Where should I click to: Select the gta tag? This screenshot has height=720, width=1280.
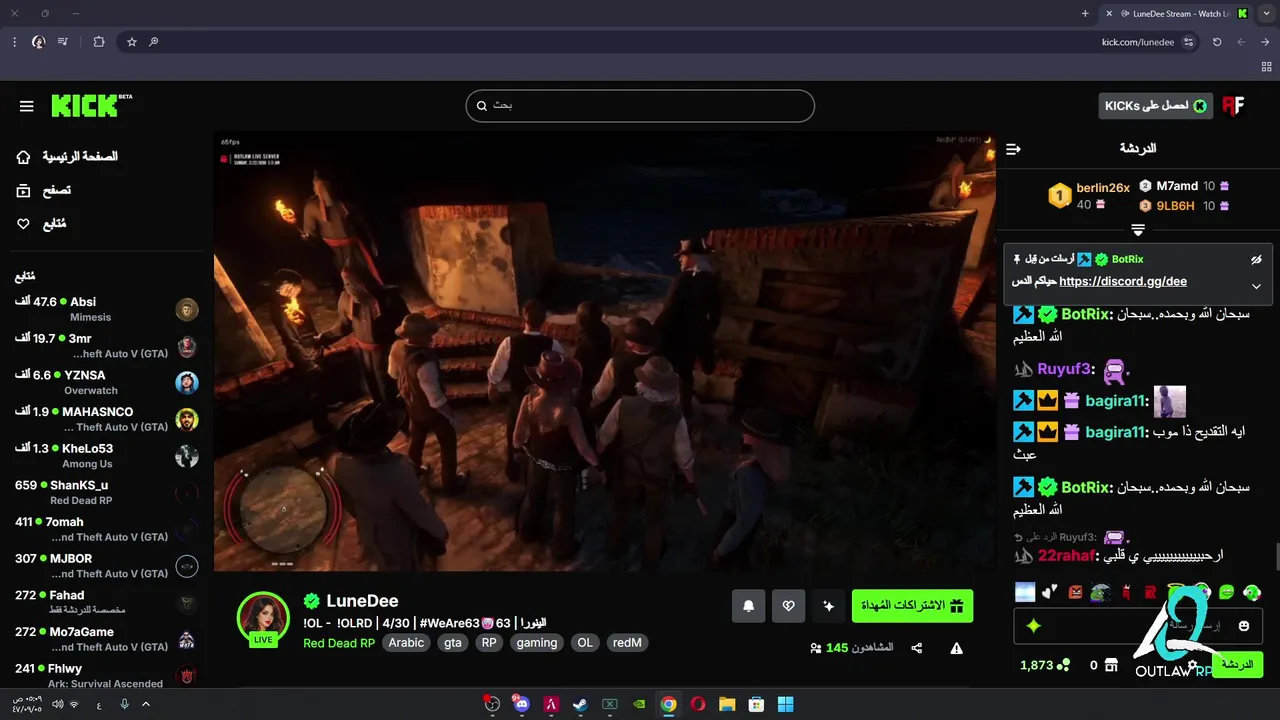coord(453,643)
